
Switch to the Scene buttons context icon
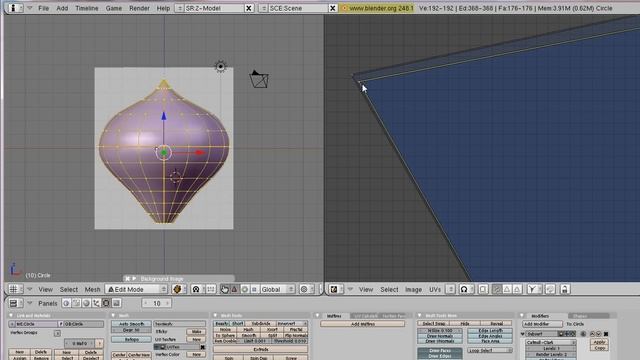click(x=116, y=303)
